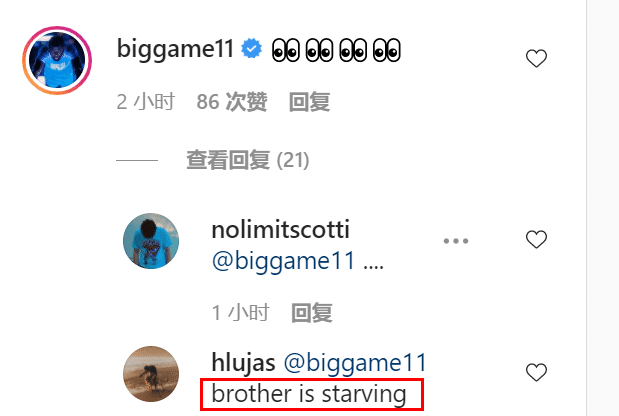The image size is (619, 416).
Task: Click the "brother is starving" comment text
Action: (x=309, y=394)
